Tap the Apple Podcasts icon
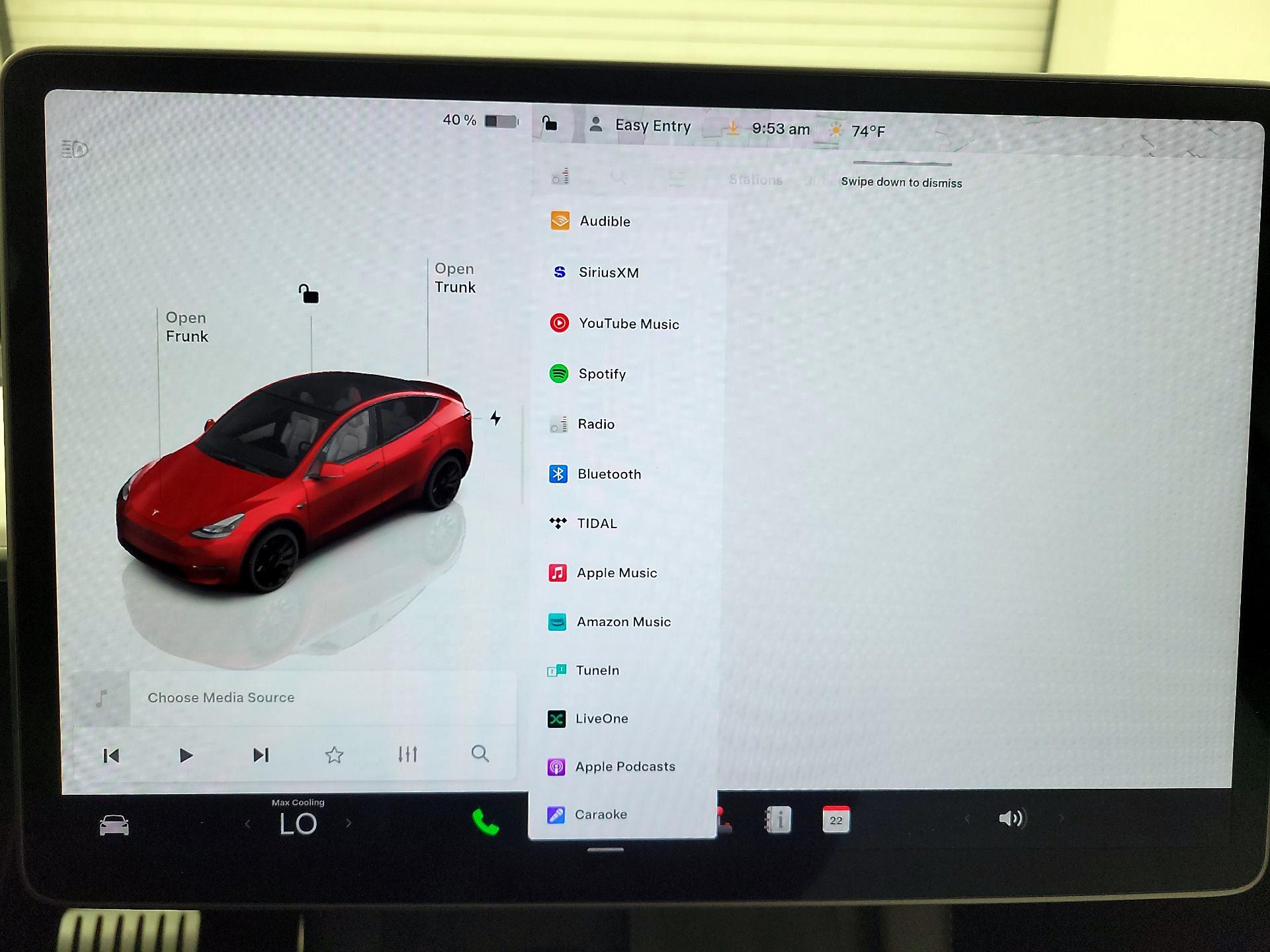 coord(556,767)
